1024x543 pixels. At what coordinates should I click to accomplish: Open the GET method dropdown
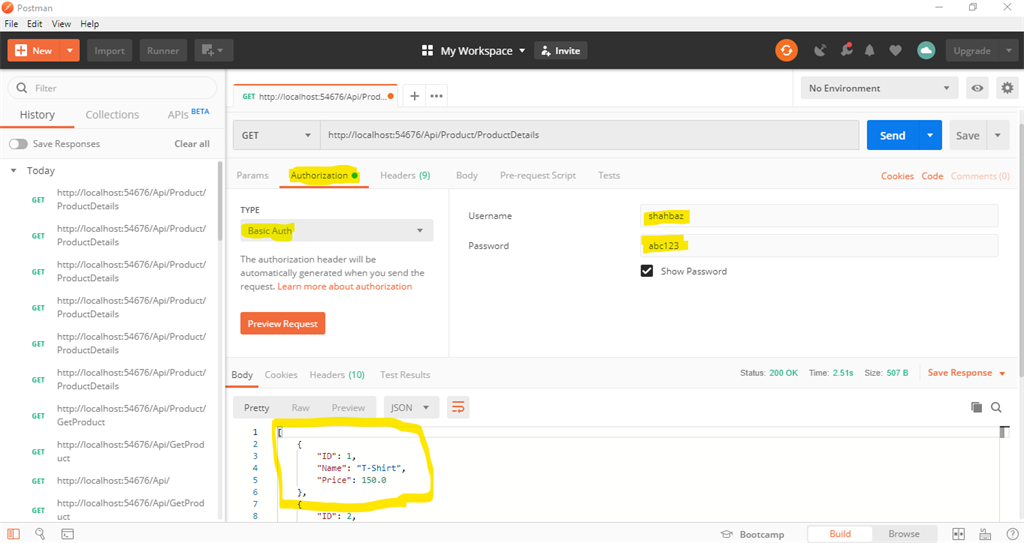click(x=276, y=135)
